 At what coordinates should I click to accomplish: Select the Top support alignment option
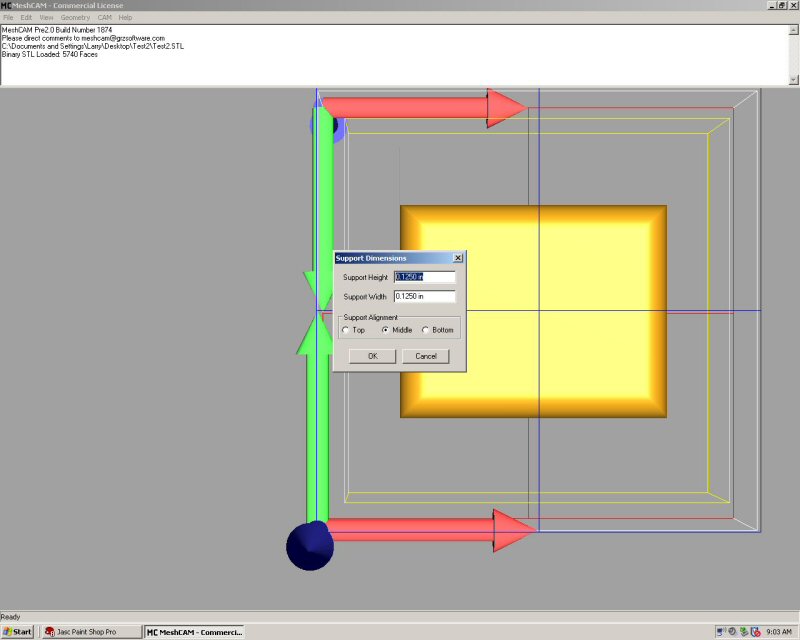345,330
